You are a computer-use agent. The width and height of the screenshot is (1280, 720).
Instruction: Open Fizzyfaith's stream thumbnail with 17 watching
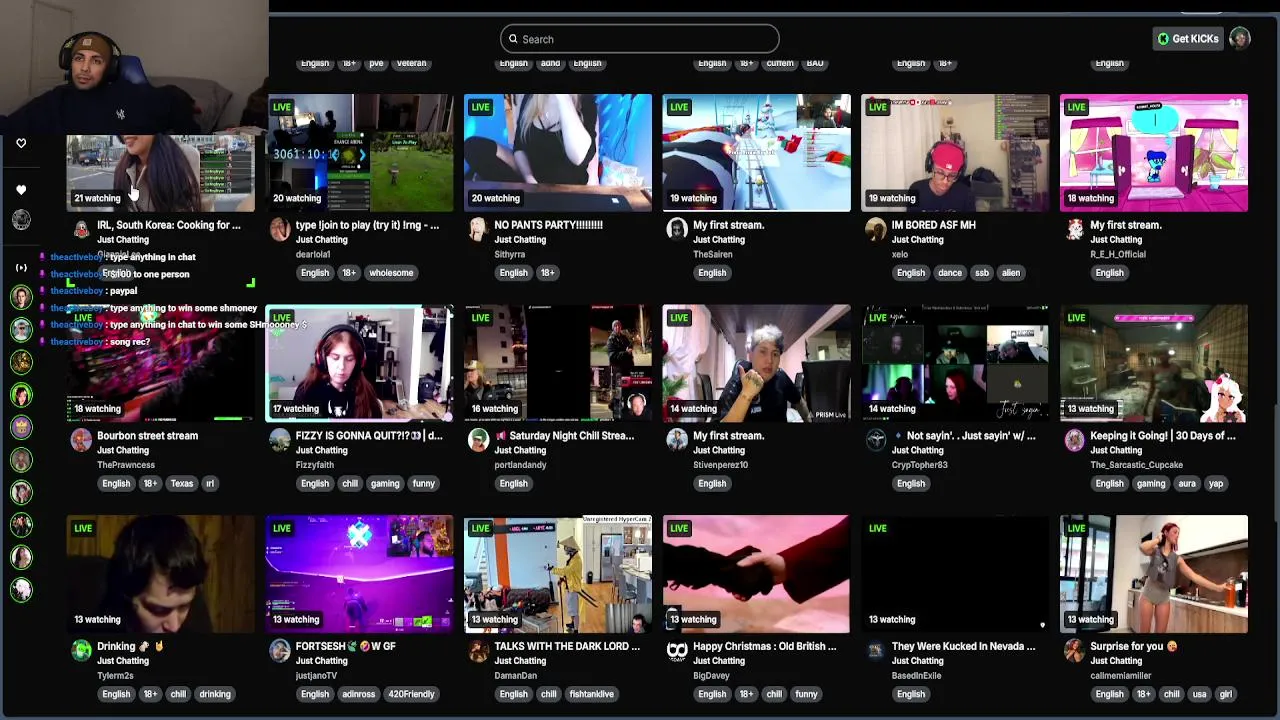pos(359,364)
